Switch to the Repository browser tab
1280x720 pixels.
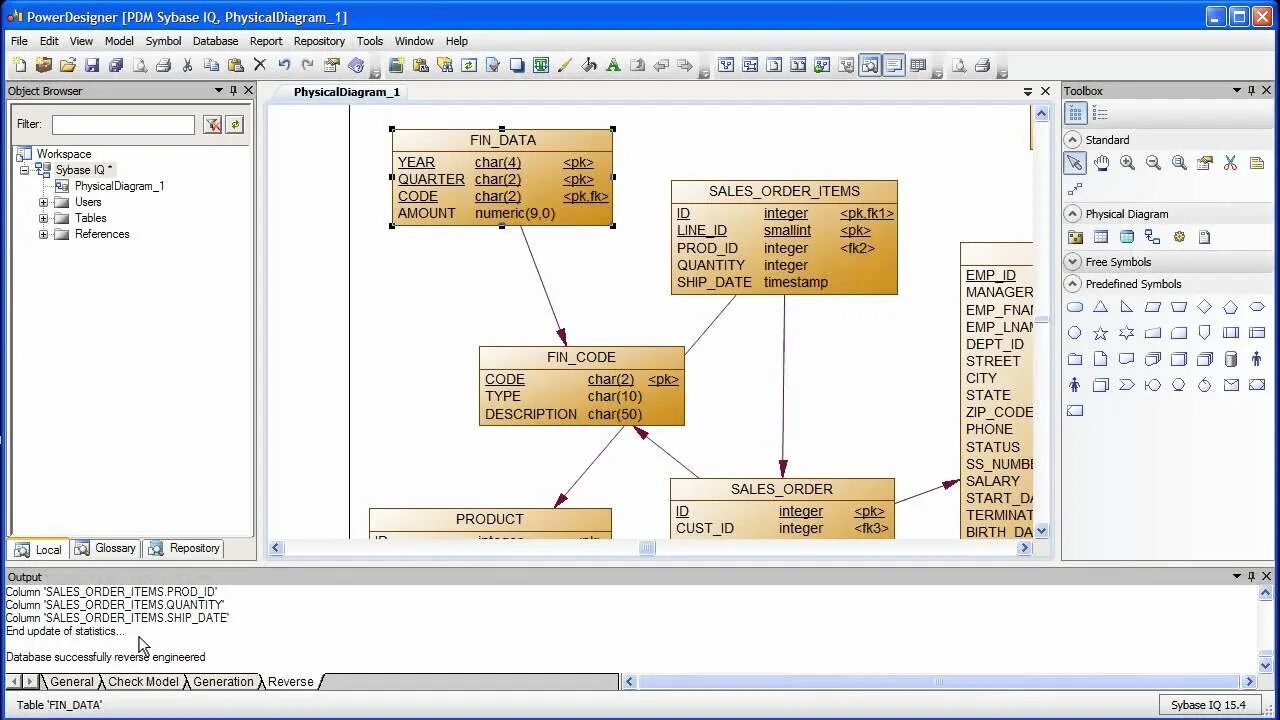(184, 548)
